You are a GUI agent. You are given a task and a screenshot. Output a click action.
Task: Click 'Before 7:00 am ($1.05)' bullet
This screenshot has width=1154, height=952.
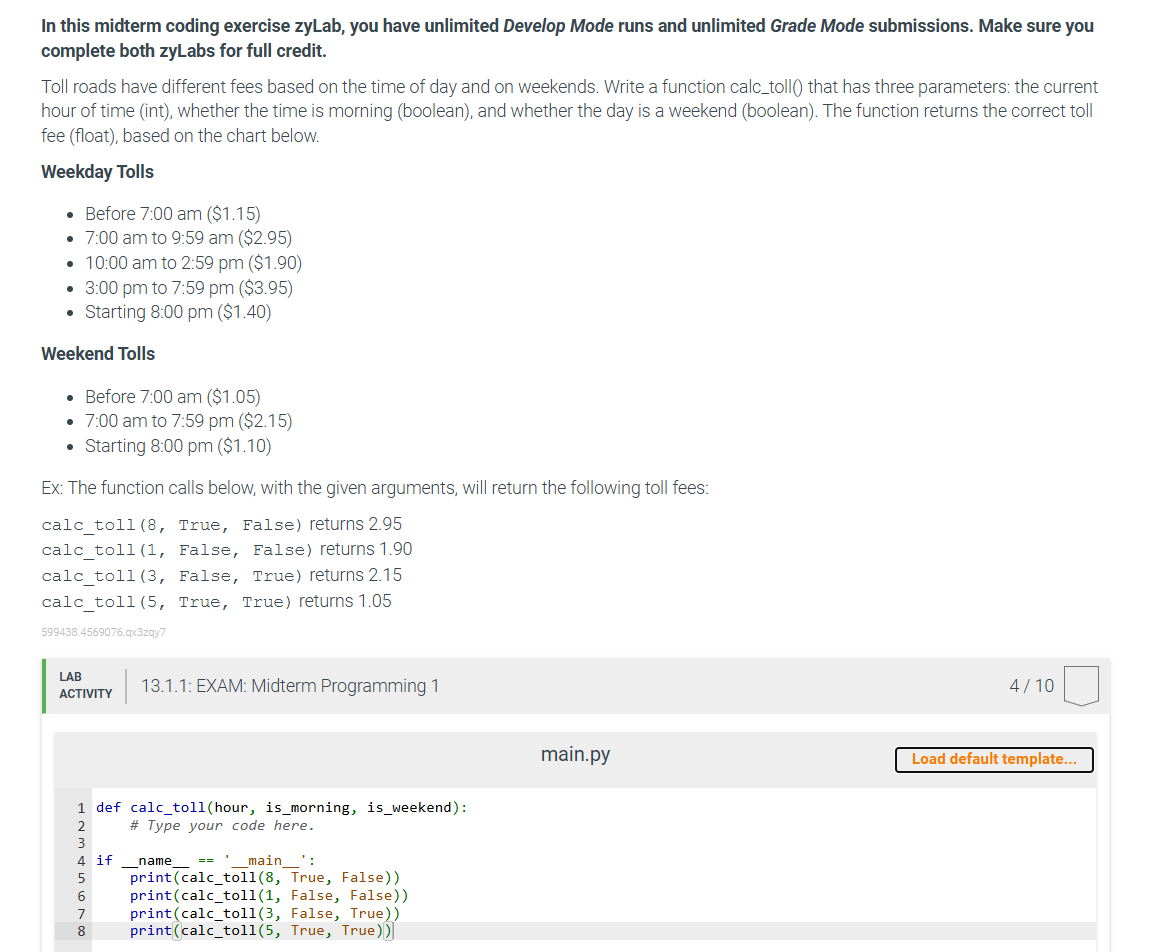173,397
